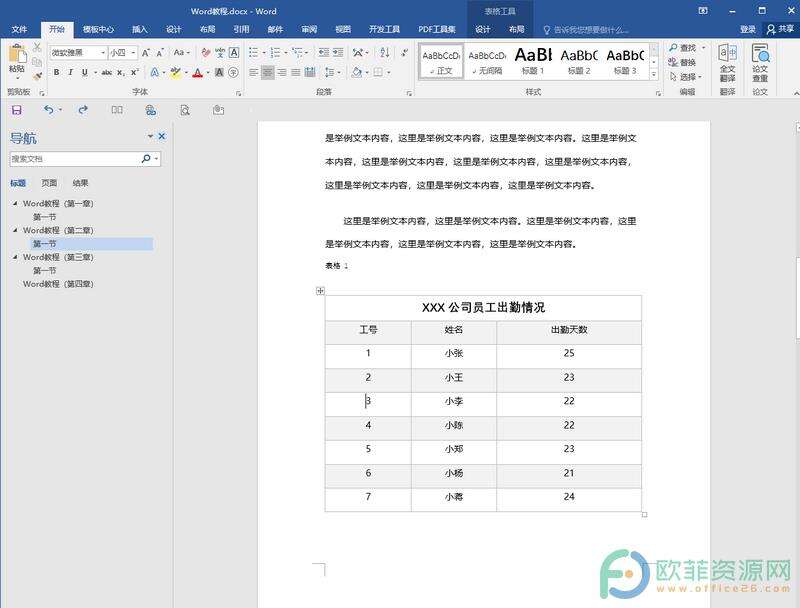Close the navigation pane

pos(162,136)
